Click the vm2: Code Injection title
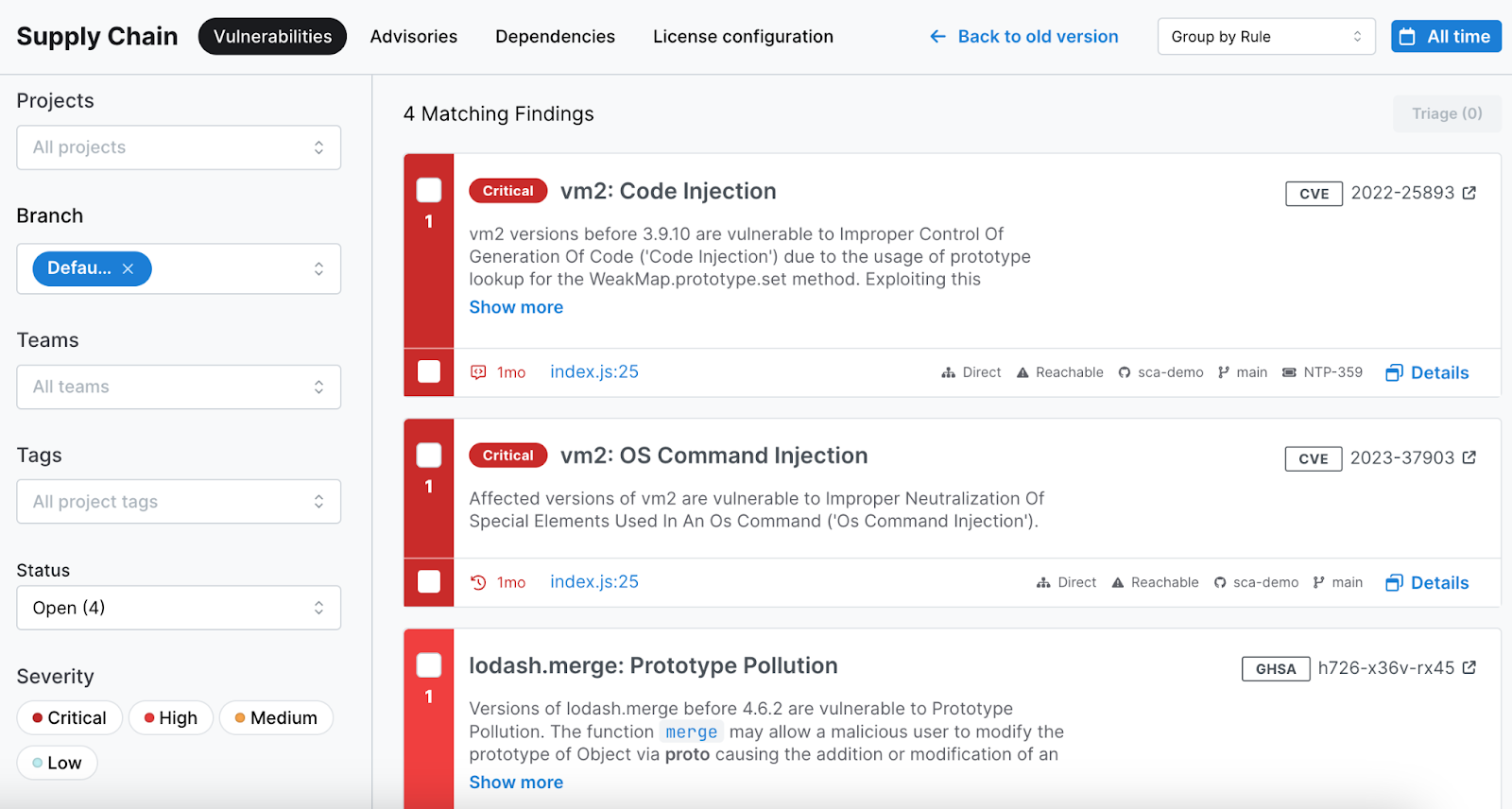Screen dimensions: 1512x809 [x=668, y=191]
